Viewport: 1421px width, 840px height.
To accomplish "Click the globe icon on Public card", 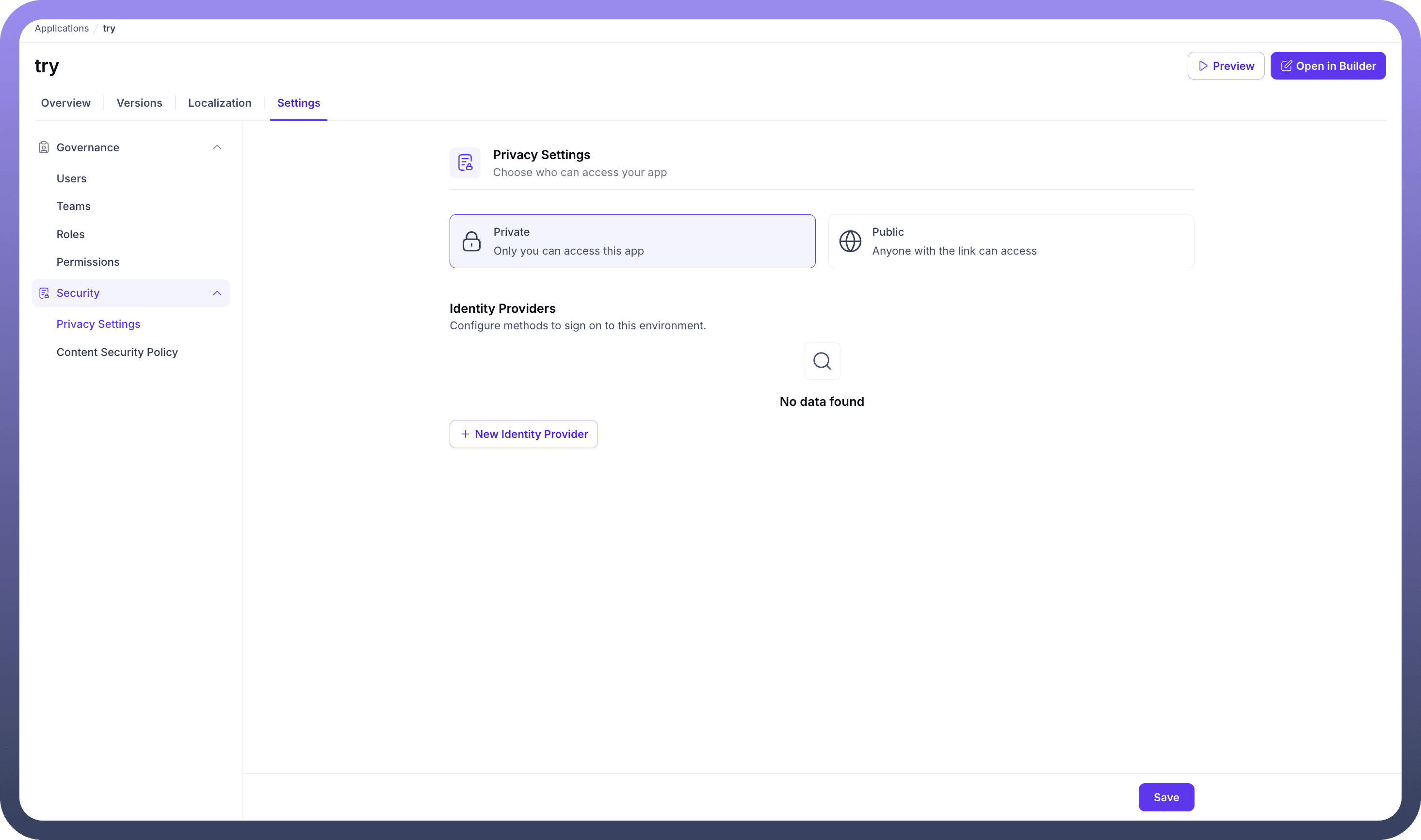I will (850, 242).
